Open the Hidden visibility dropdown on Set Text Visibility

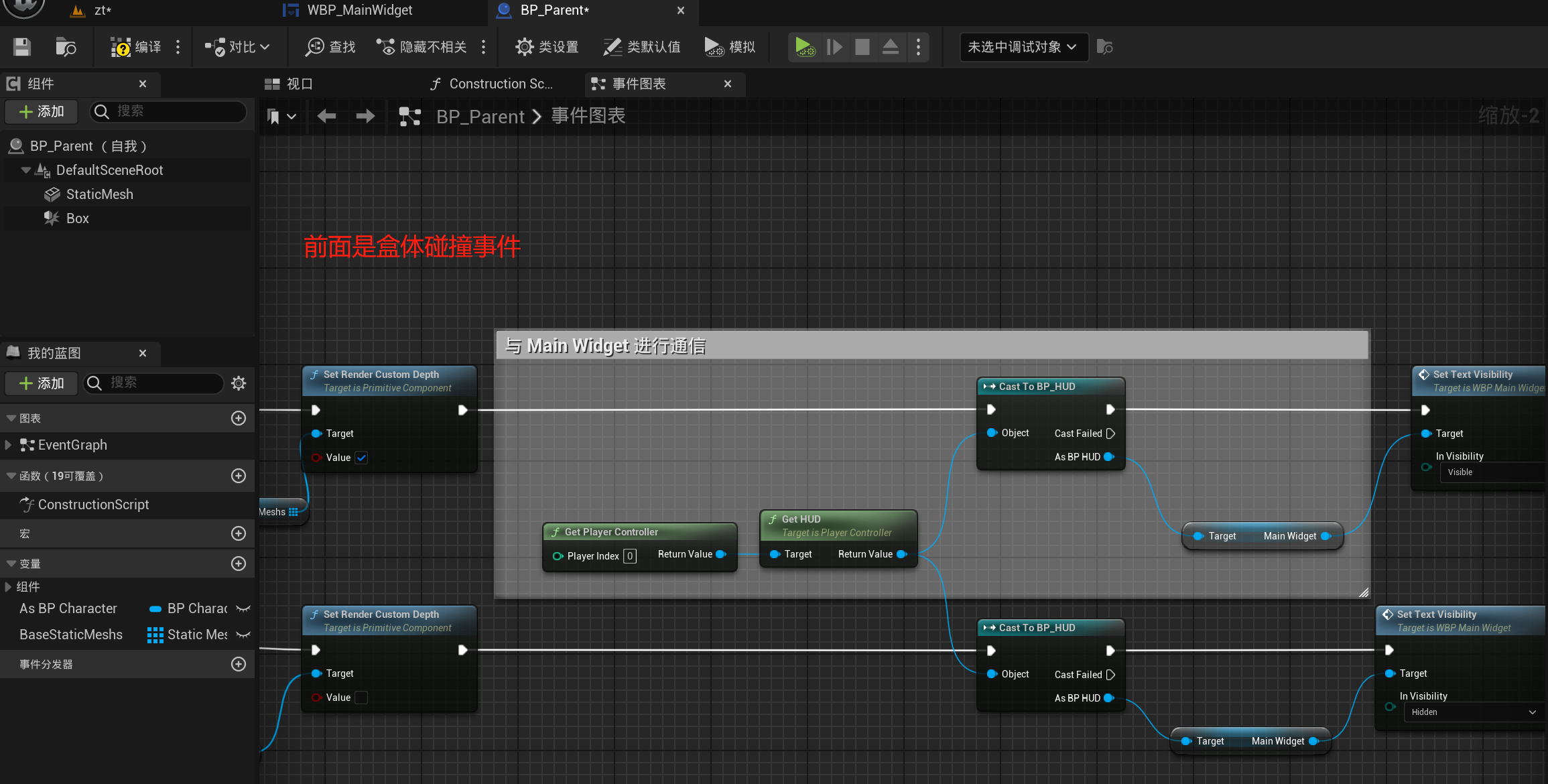1472,712
